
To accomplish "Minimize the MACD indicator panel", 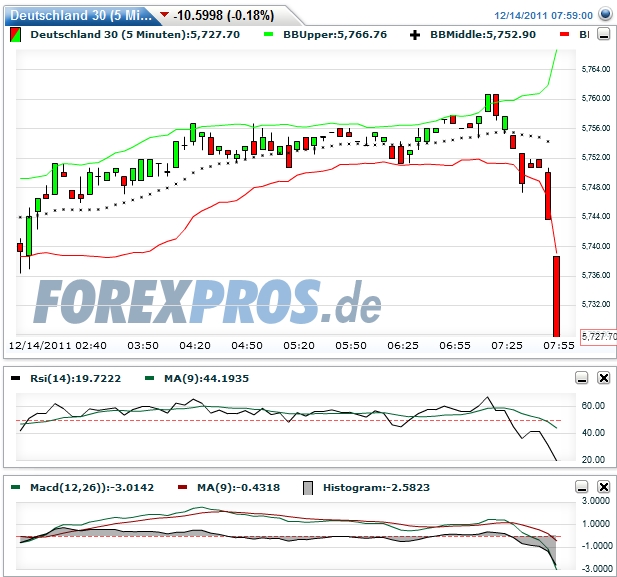I will point(582,487).
